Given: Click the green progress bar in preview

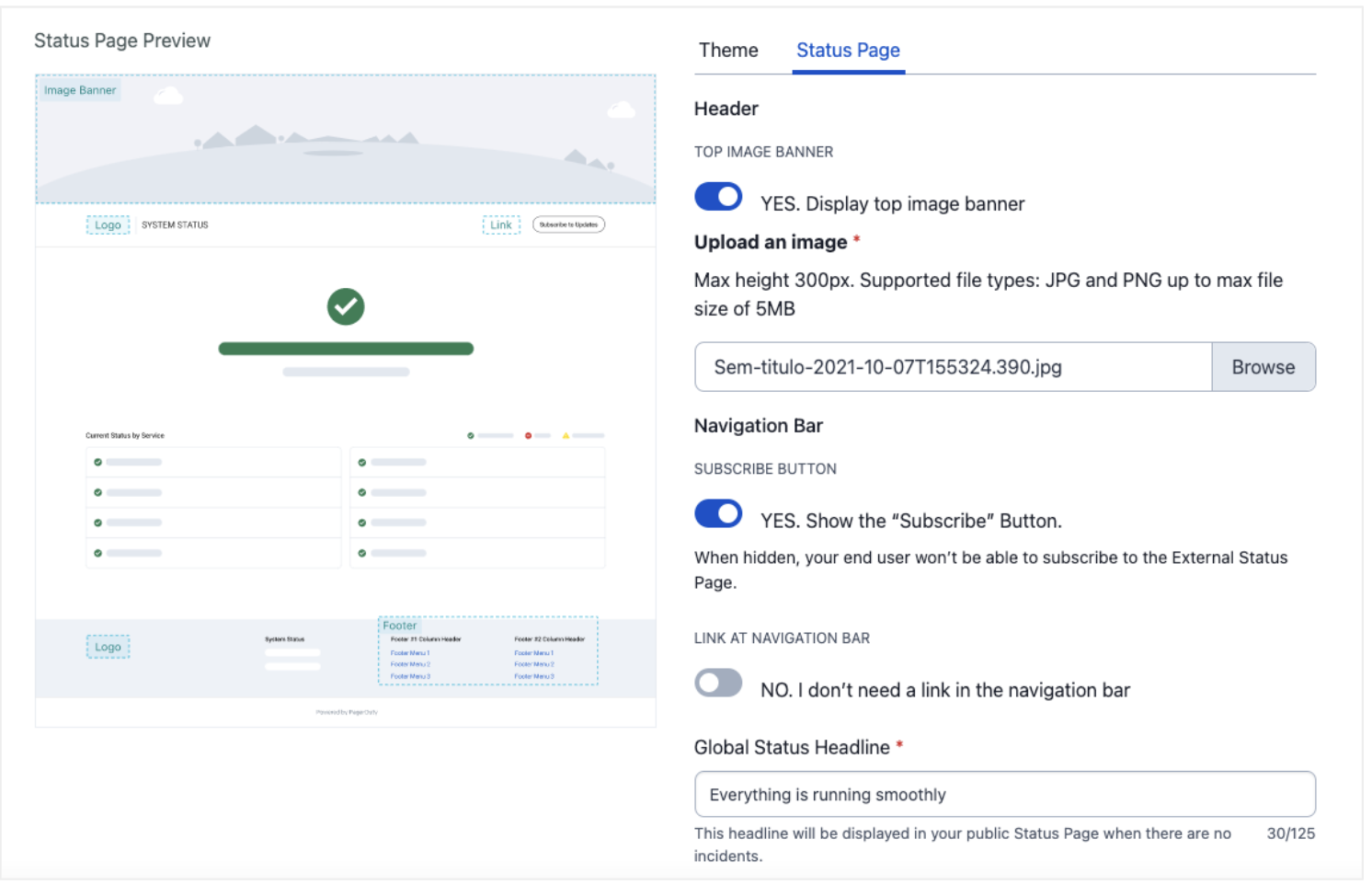Looking at the screenshot, I should 346,349.
